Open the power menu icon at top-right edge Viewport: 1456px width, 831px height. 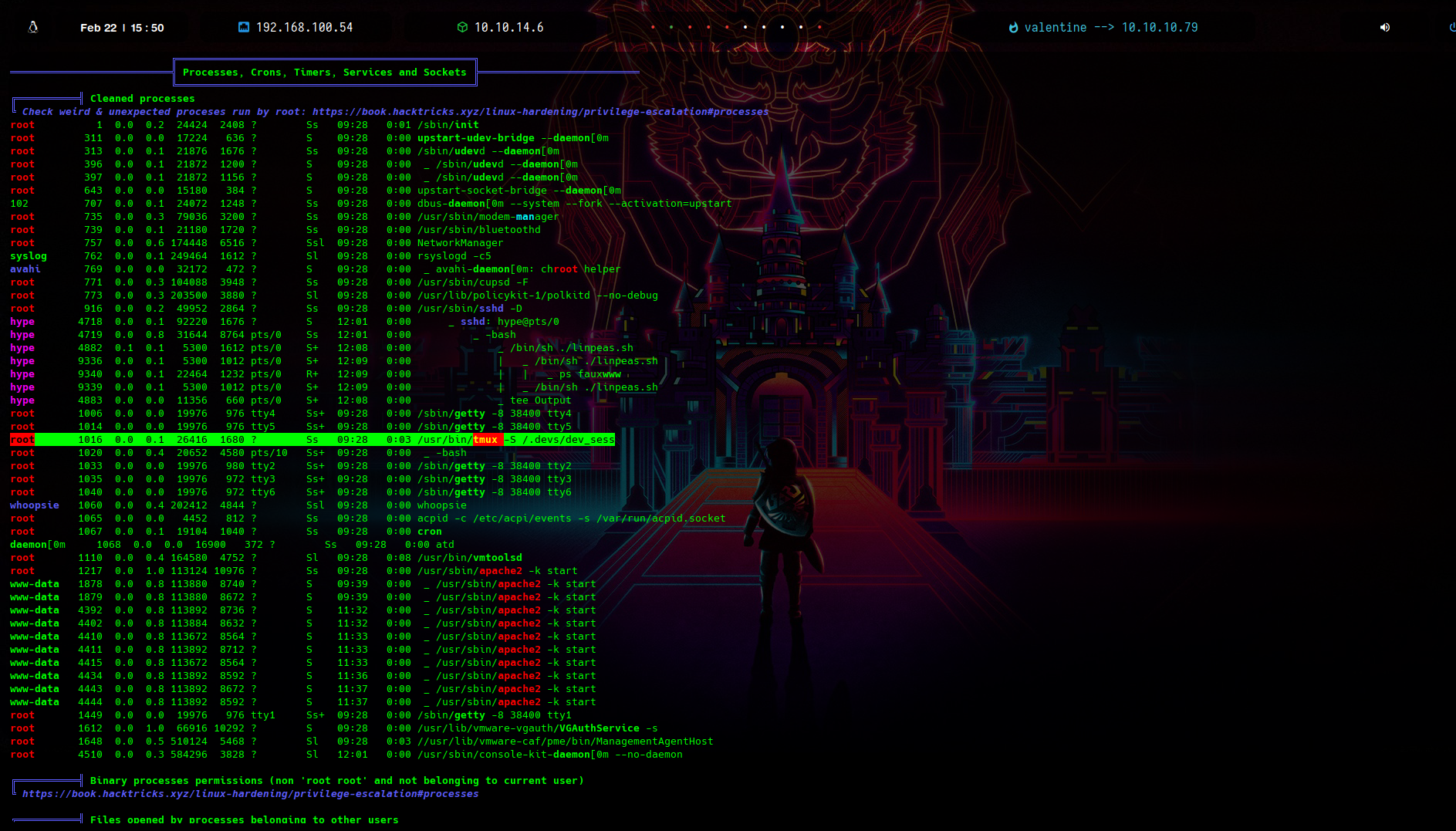[x=1451, y=27]
